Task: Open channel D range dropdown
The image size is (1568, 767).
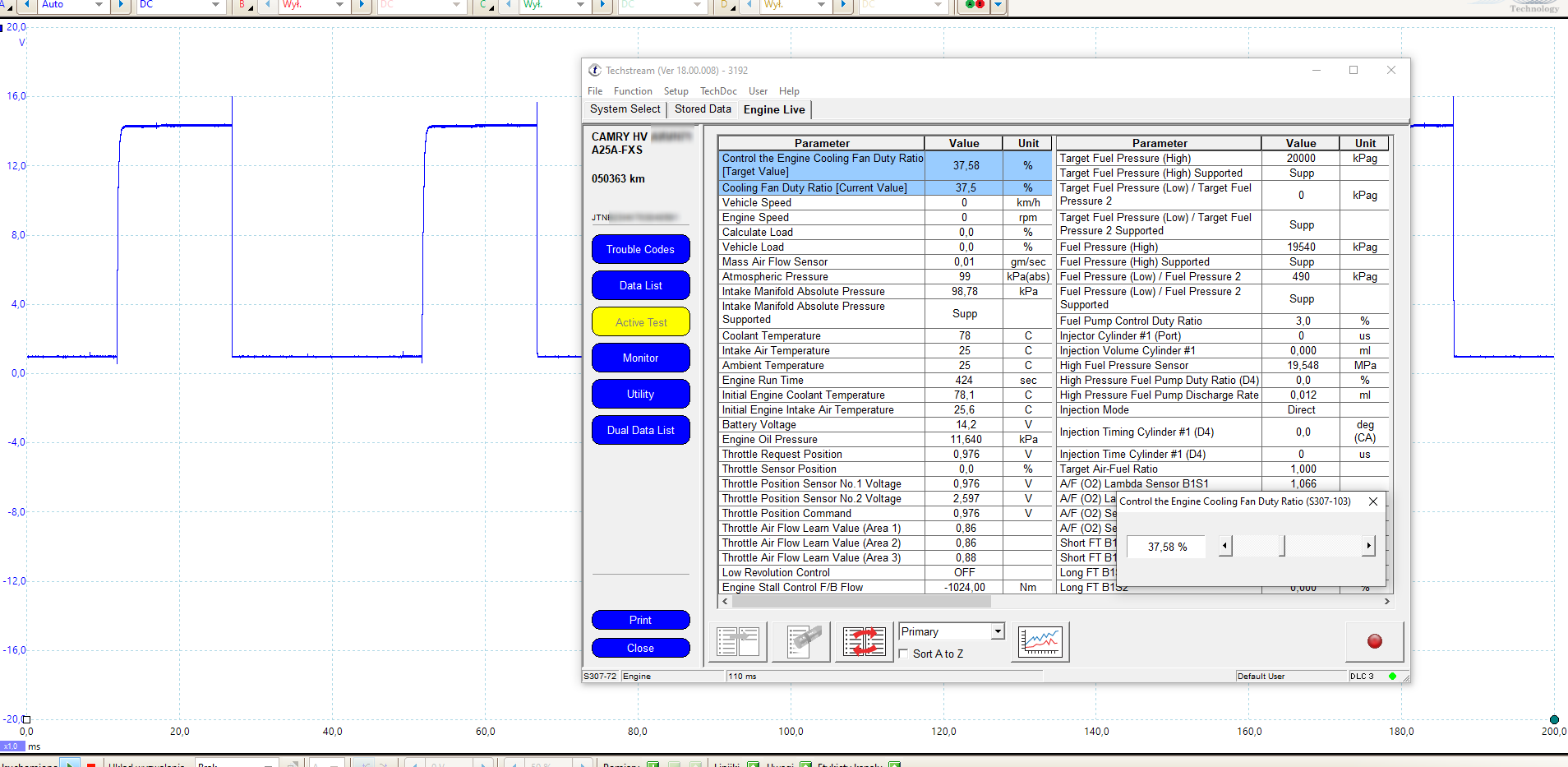Action: pyautogui.click(x=795, y=5)
